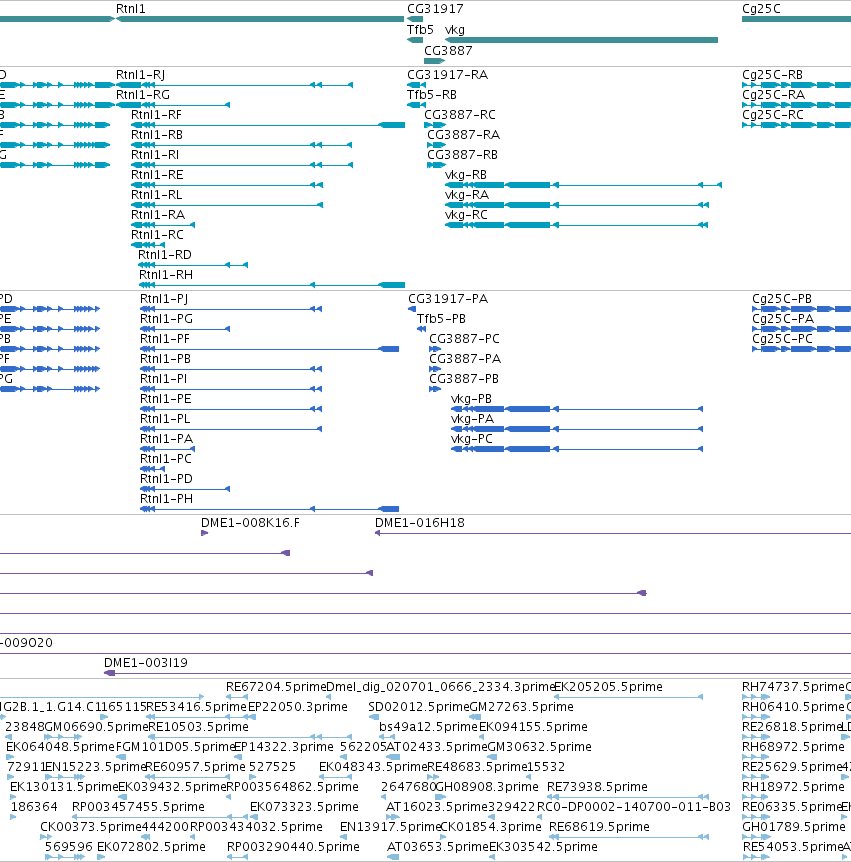851x862 pixels.
Task: Select the Cg25C-RC transcript label
Action: [x=773, y=115]
